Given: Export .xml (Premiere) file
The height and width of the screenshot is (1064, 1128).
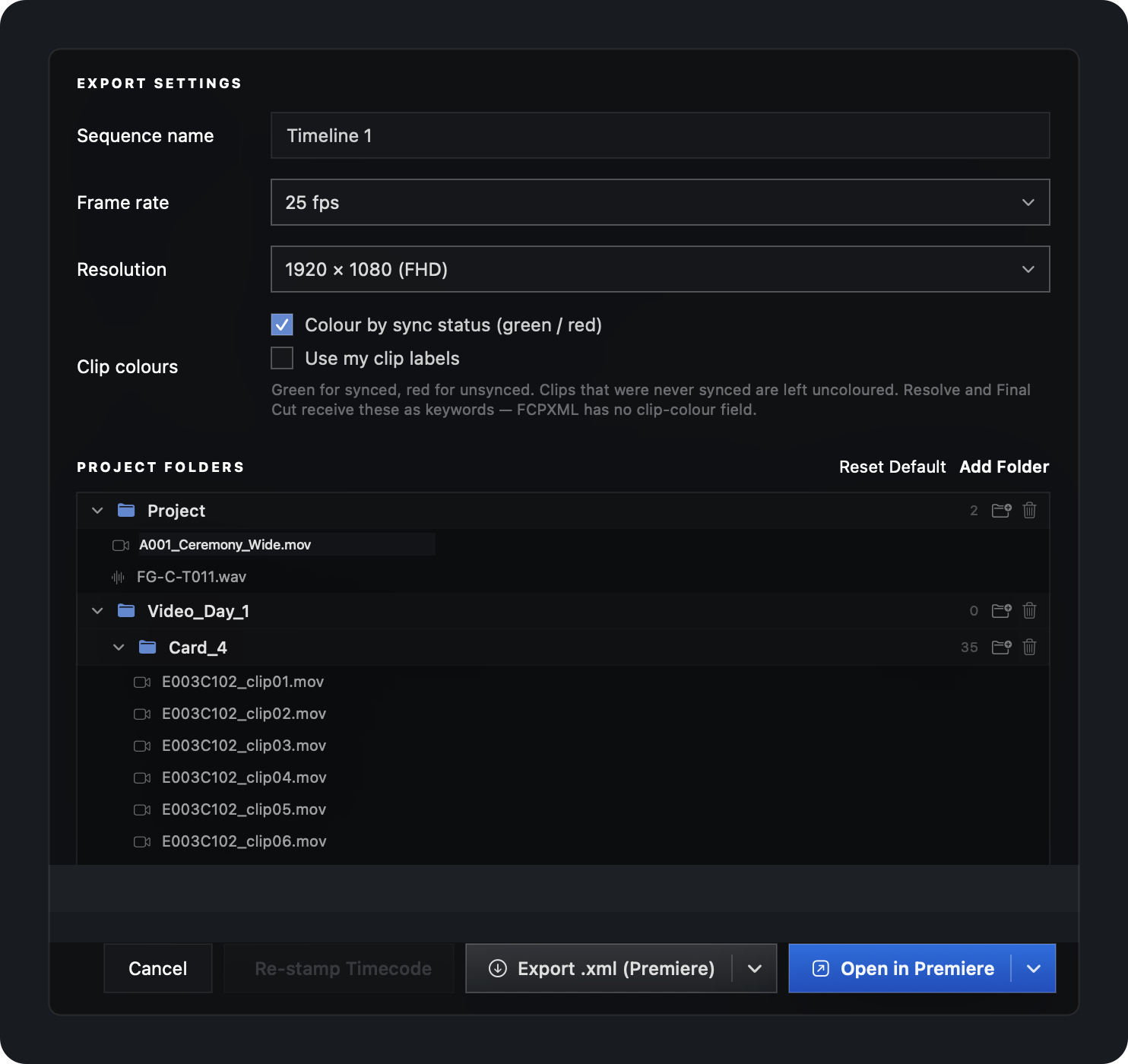Looking at the screenshot, I should (600, 968).
